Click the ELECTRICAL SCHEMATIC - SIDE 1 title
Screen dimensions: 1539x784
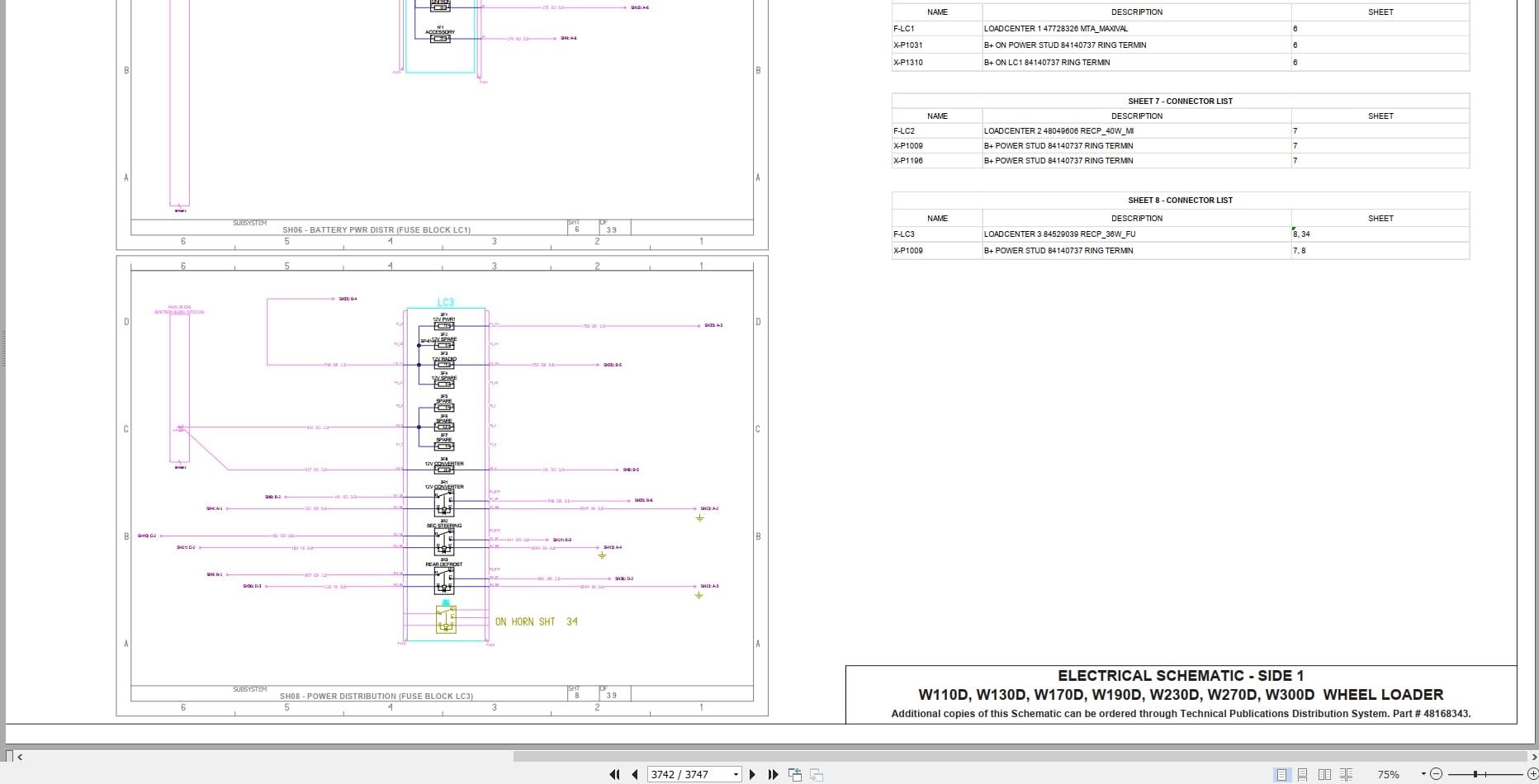[x=1181, y=675]
